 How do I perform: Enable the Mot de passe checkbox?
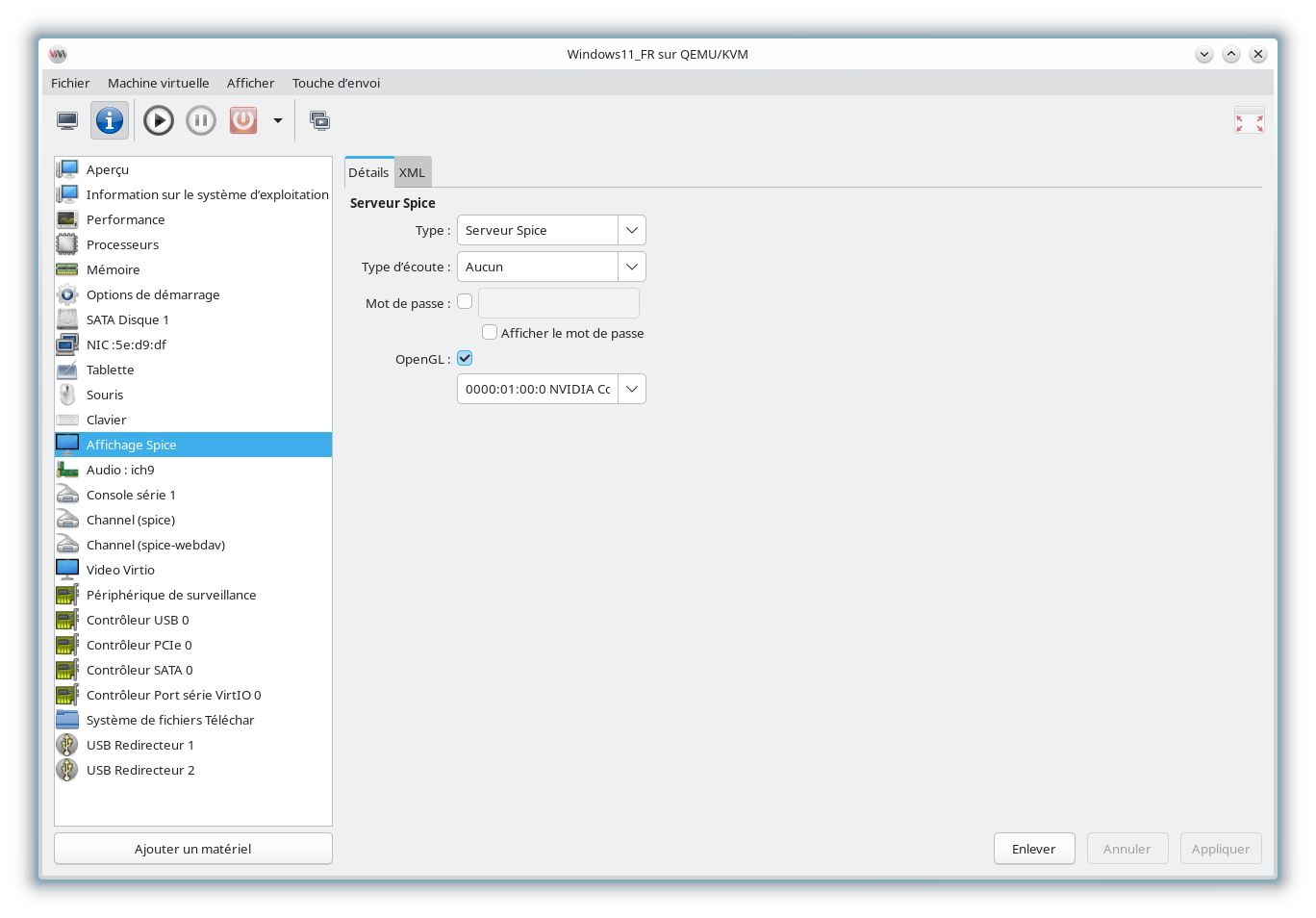(x=465, y=301)
